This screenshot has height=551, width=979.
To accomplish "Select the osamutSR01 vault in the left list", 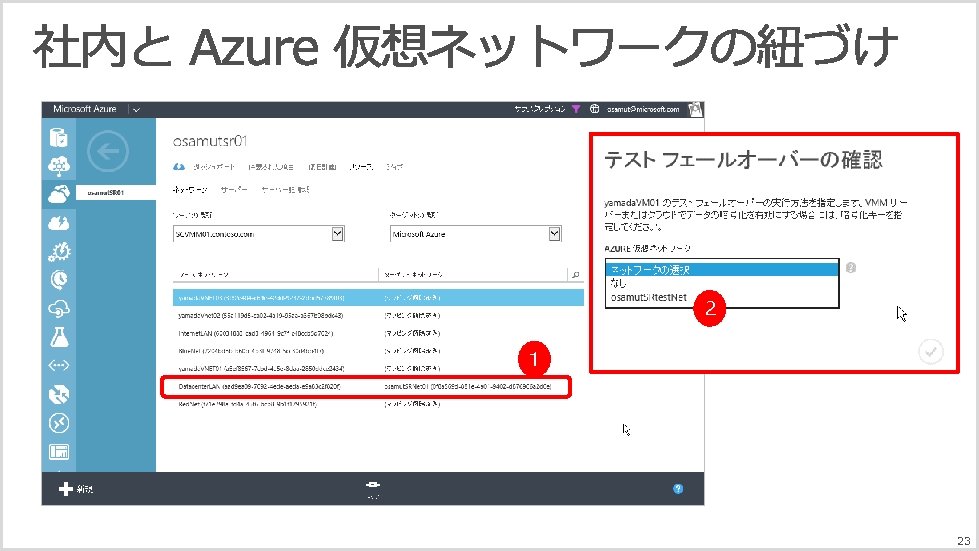I will pos(116,193).
